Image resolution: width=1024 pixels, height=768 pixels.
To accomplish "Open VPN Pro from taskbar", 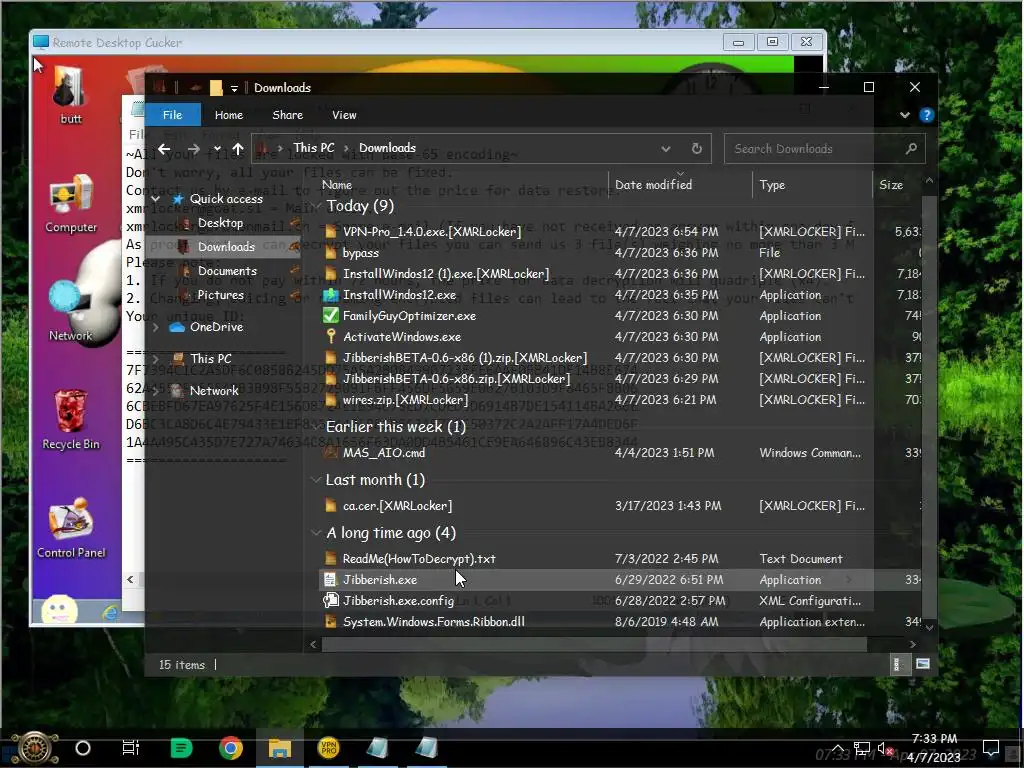I will pos(328,748).
